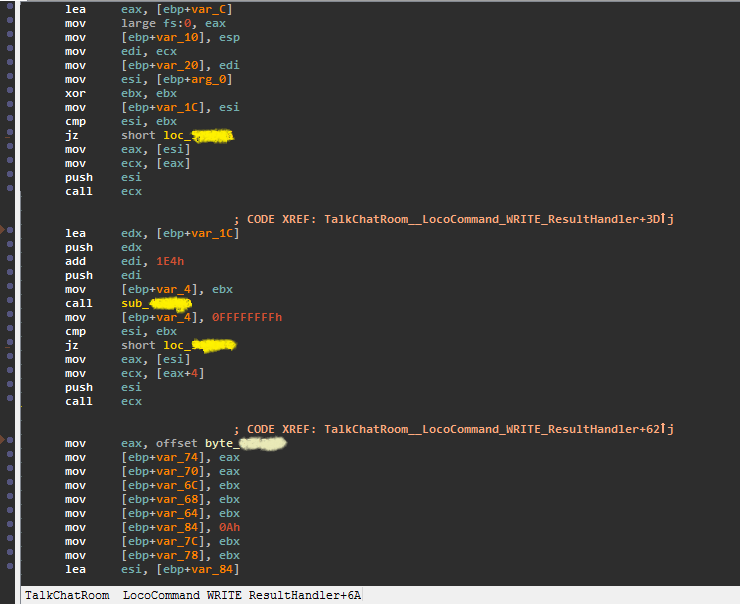Viewport: 740px width, 604px height.
Task: Follow CODE XREF ResultHandler+3D link
Action: [499, 219]
